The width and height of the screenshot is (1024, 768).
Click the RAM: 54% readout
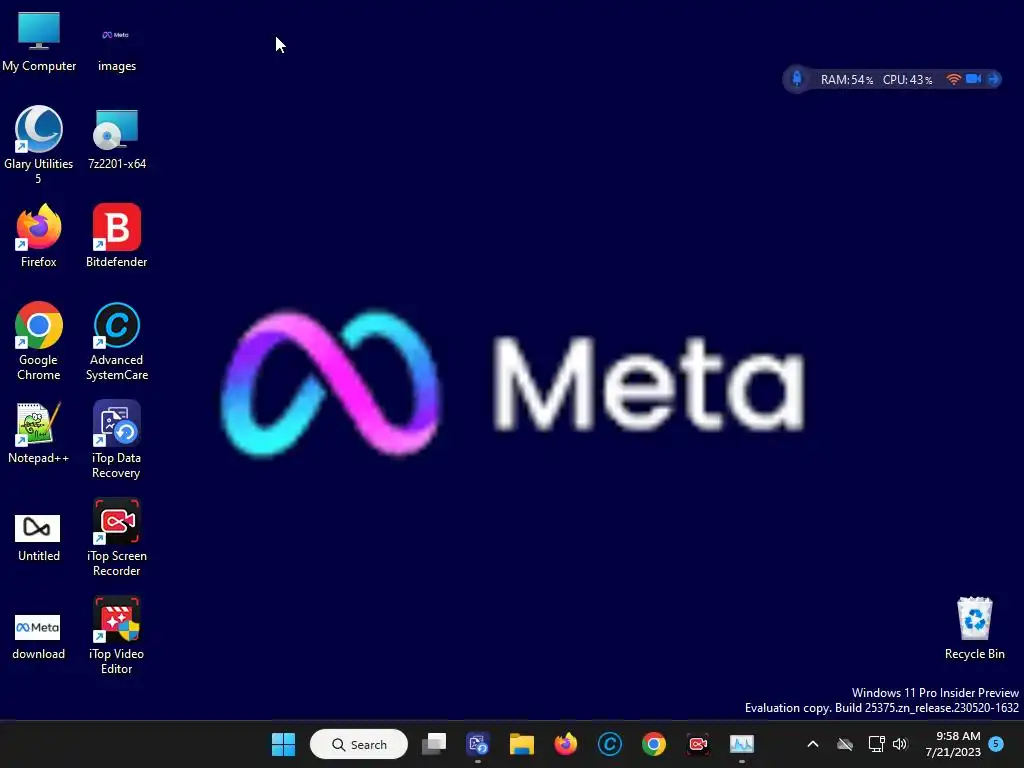pyautogui.click(x=846, y=80)
